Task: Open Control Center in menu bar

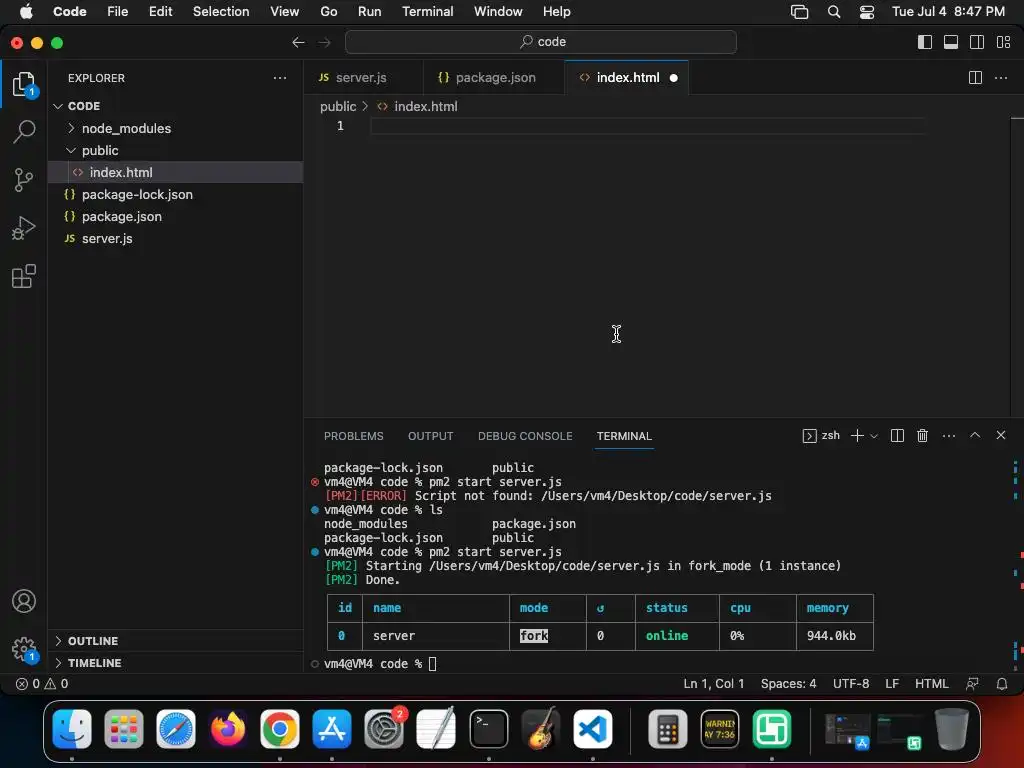Action: click(x=867, y=12)
